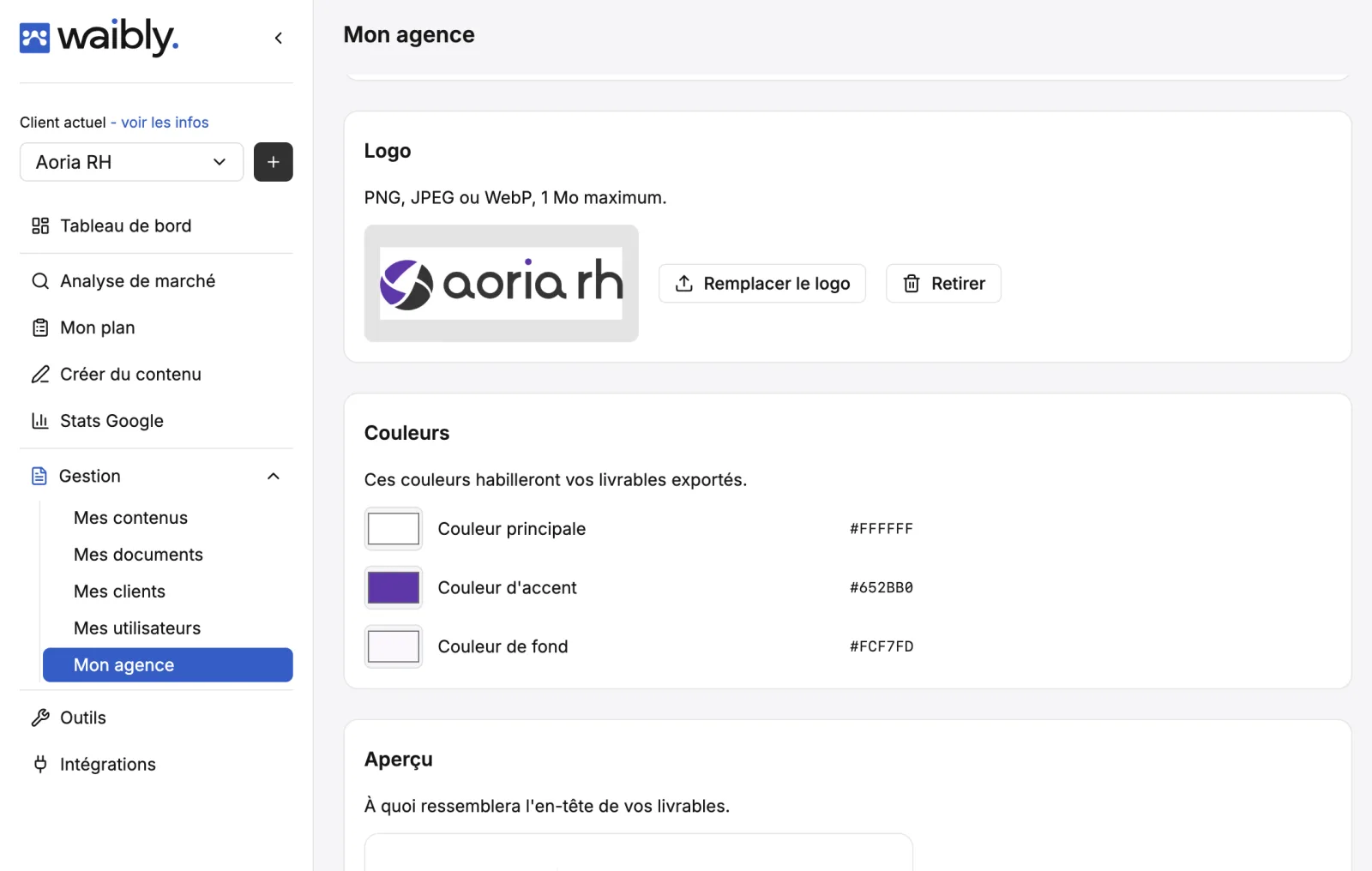Click the Couleur principale label
Viewport: 1372px width, 871px height.
pos(512,529)
